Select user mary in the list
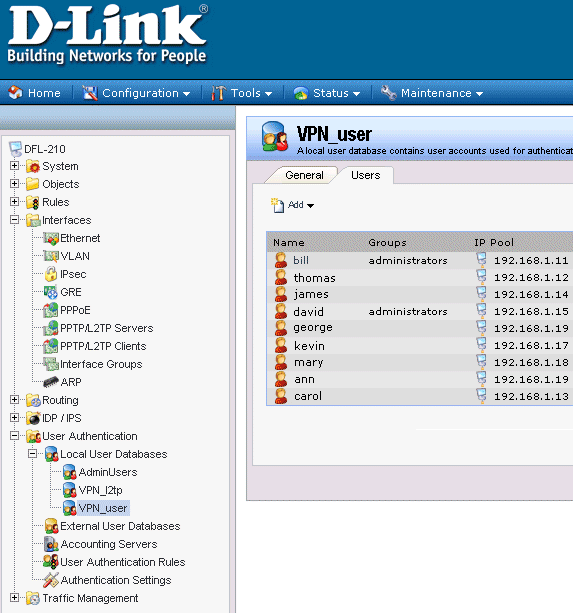The height and width of the screenshot is (613, 573). pos(308,363)
